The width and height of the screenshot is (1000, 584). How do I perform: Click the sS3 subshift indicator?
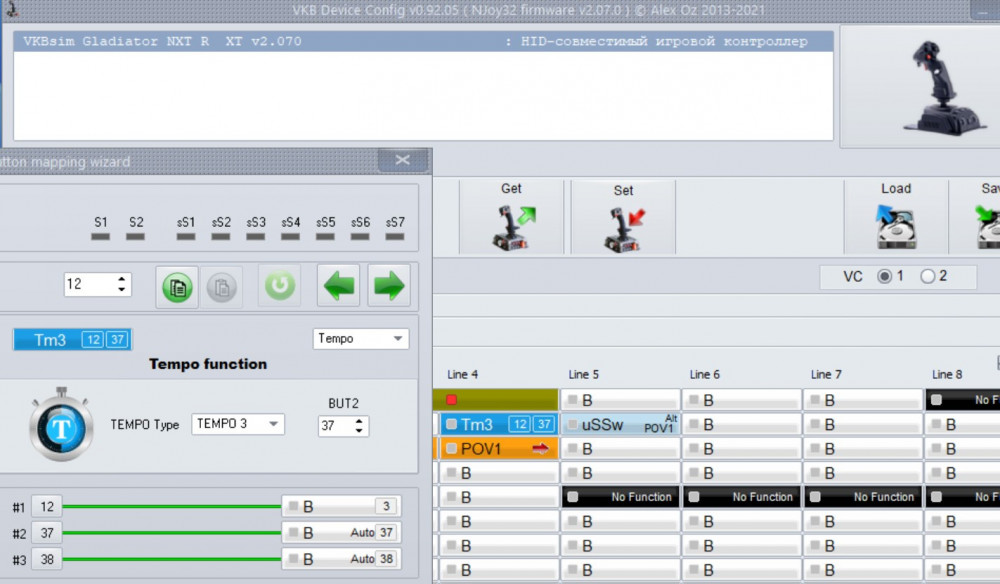(x=256, y=237)
